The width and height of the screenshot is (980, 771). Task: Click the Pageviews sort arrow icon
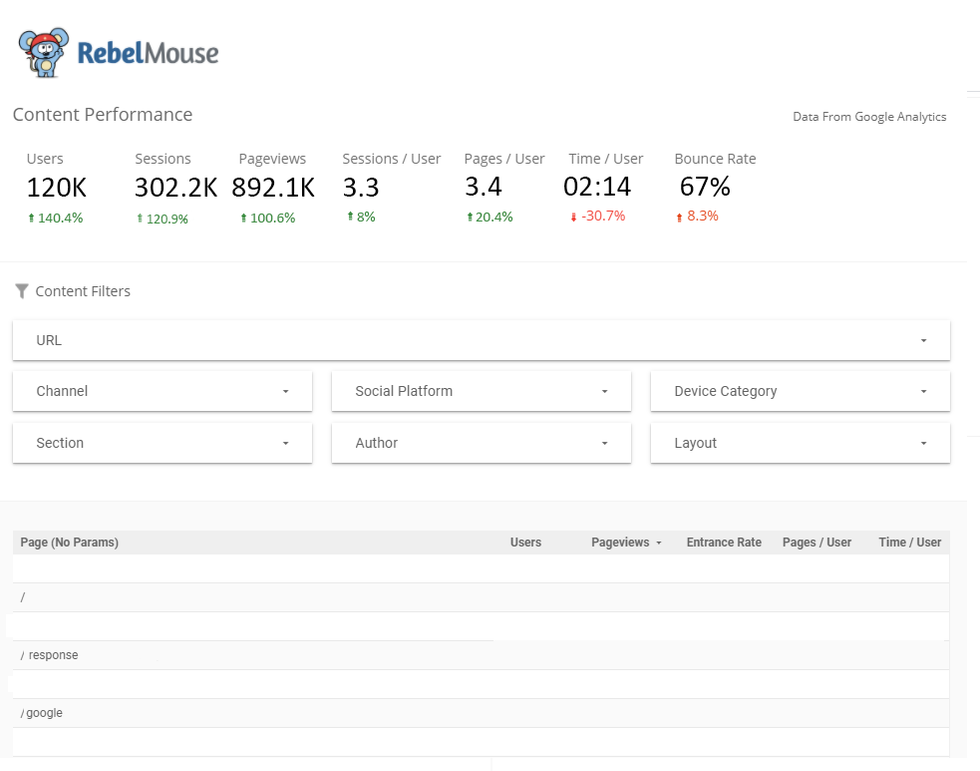tap(659, 543)
